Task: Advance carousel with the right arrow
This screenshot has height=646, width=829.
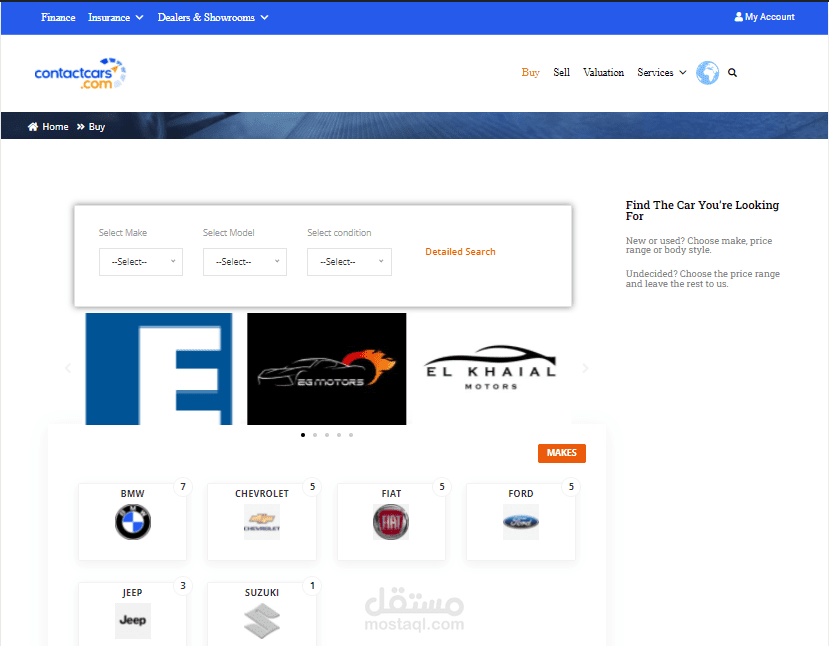Action: 585,368
